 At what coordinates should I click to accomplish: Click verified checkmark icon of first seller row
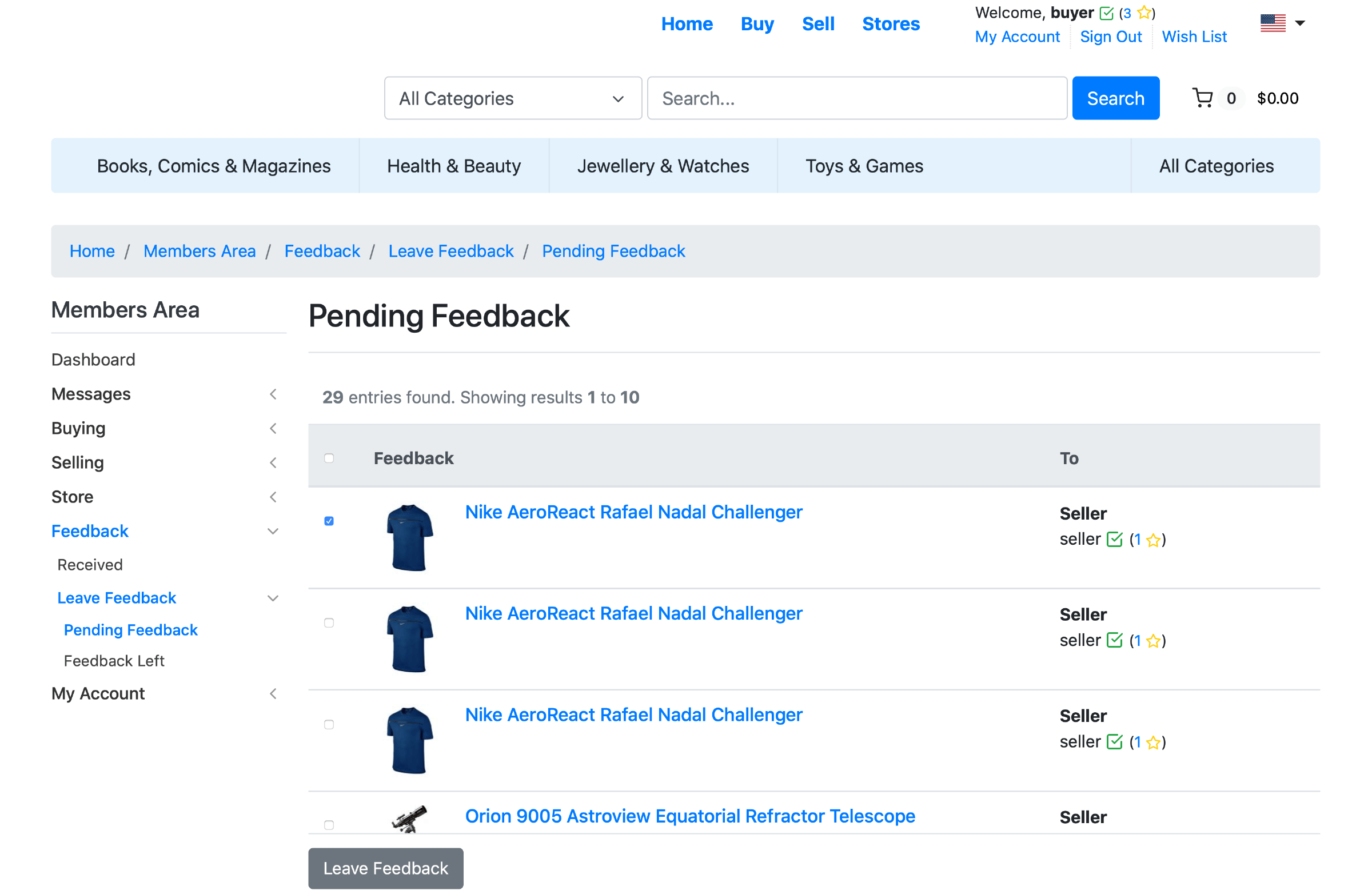pyautogui.click(x=1114, y=539)
